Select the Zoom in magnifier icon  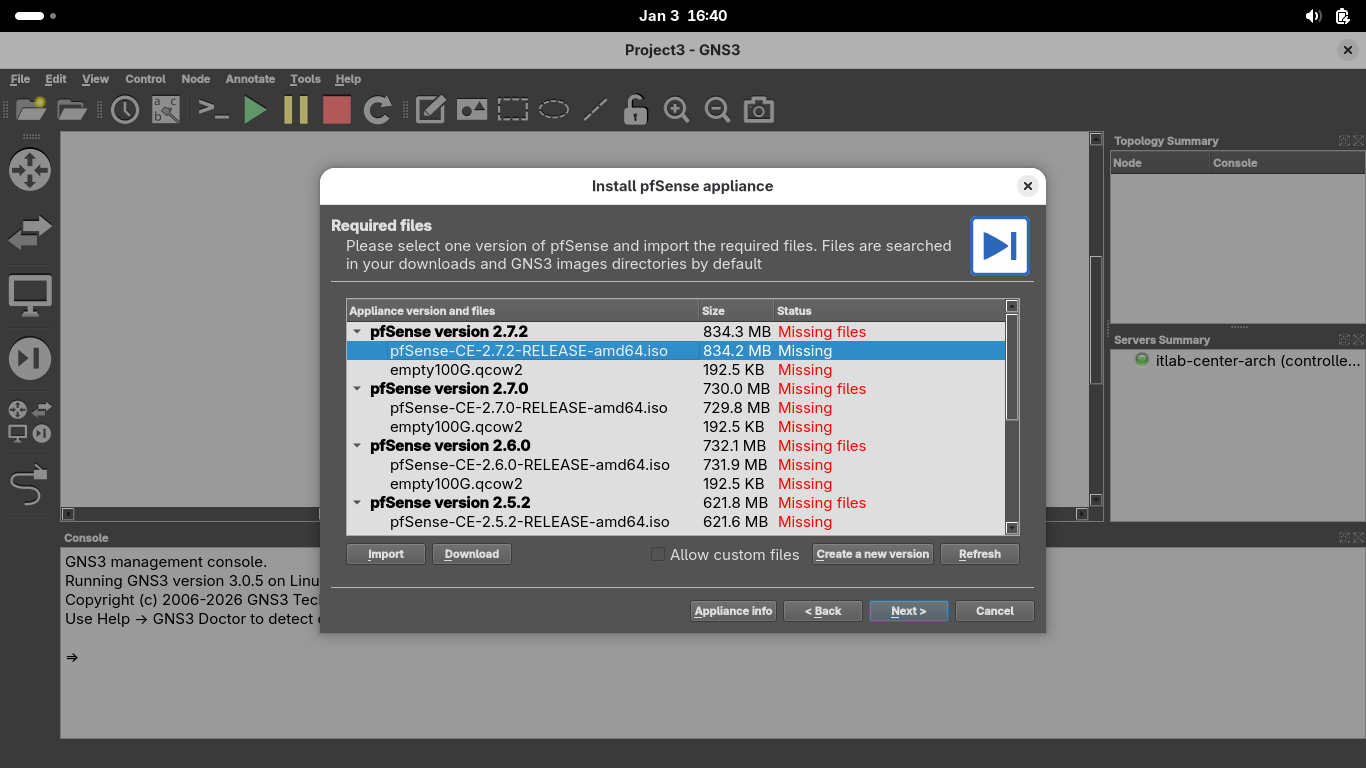677,110
